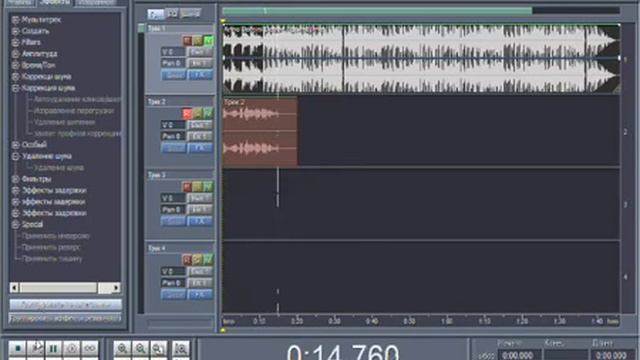This screenshot has height=360, width=640.
Task: Toggle the Loop playback infinity button
Action: click(90, 349)
